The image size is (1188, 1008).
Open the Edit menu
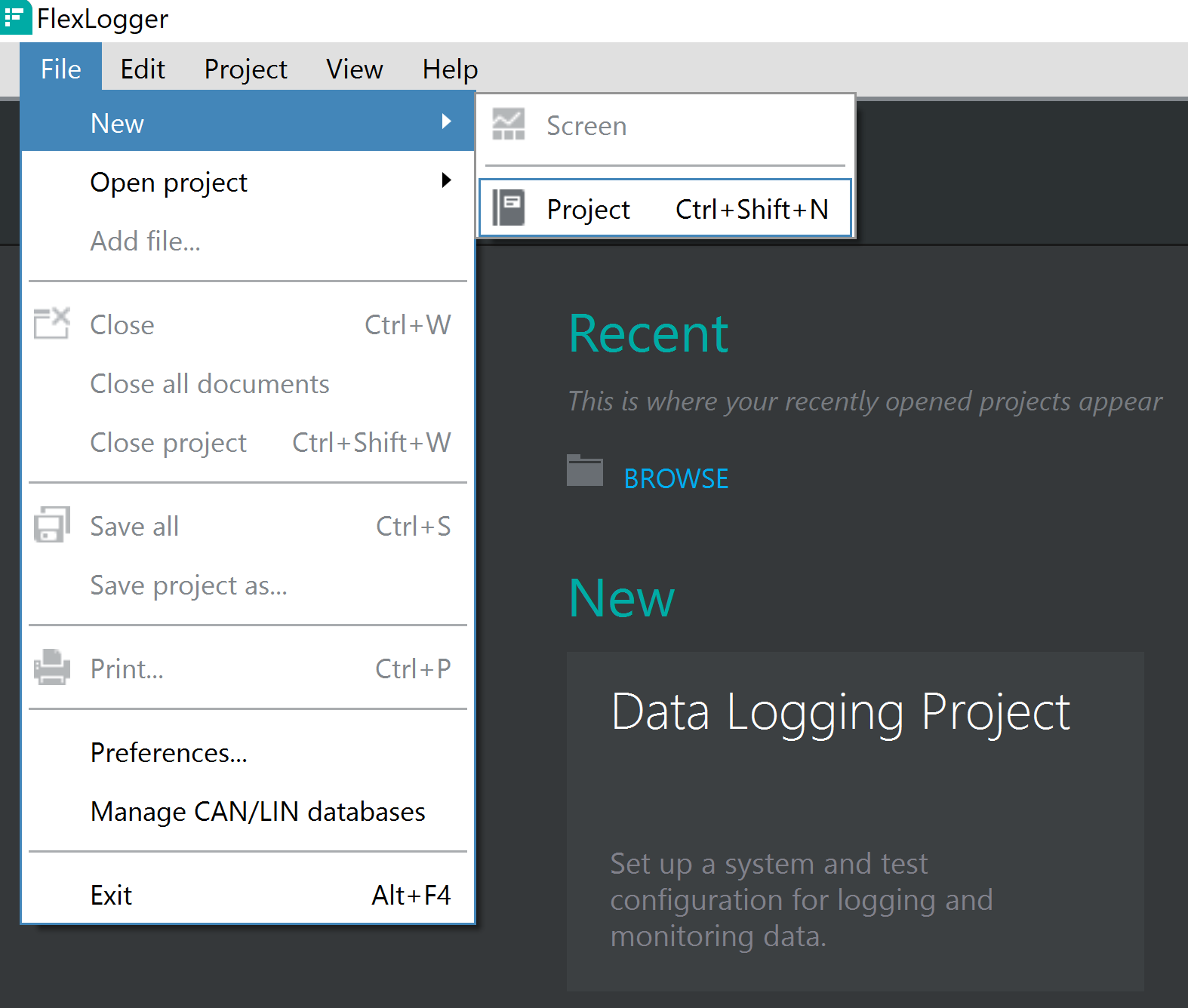click(143, 69)
